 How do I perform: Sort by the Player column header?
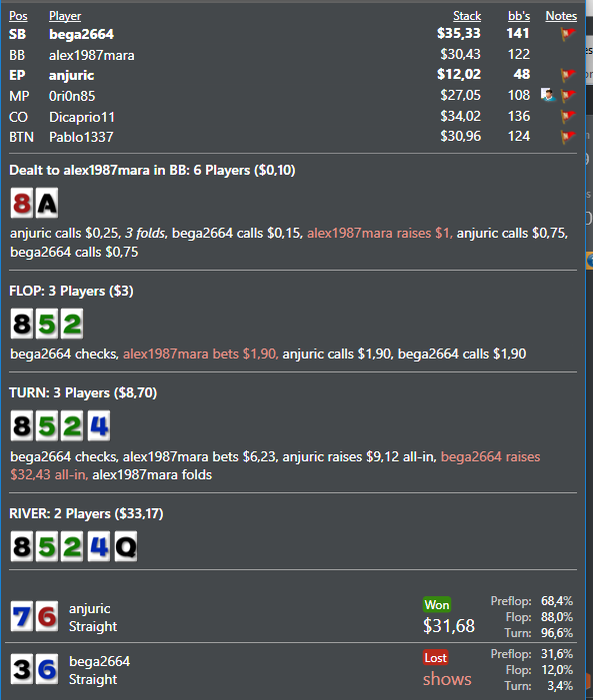(65, 16)
